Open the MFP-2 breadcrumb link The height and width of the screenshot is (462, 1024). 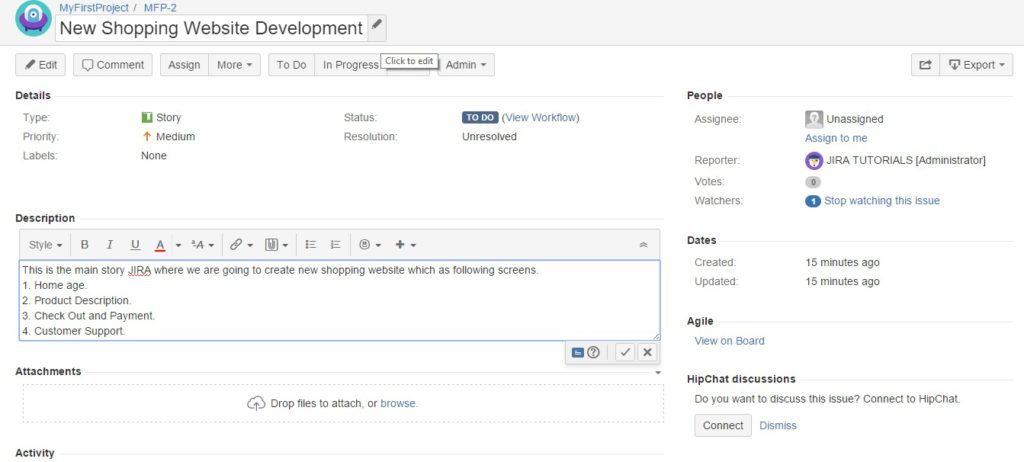(x=160, y=8)
